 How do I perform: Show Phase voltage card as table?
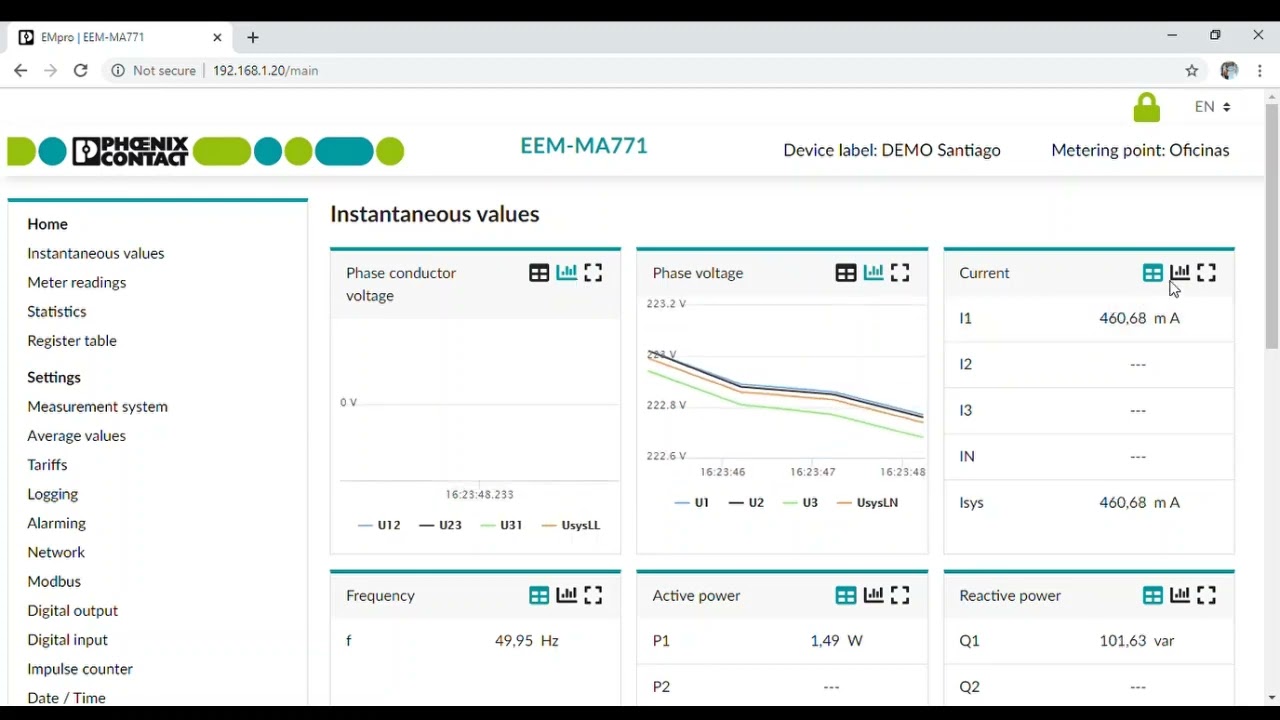pyautogui.click(x=846, y=273)
